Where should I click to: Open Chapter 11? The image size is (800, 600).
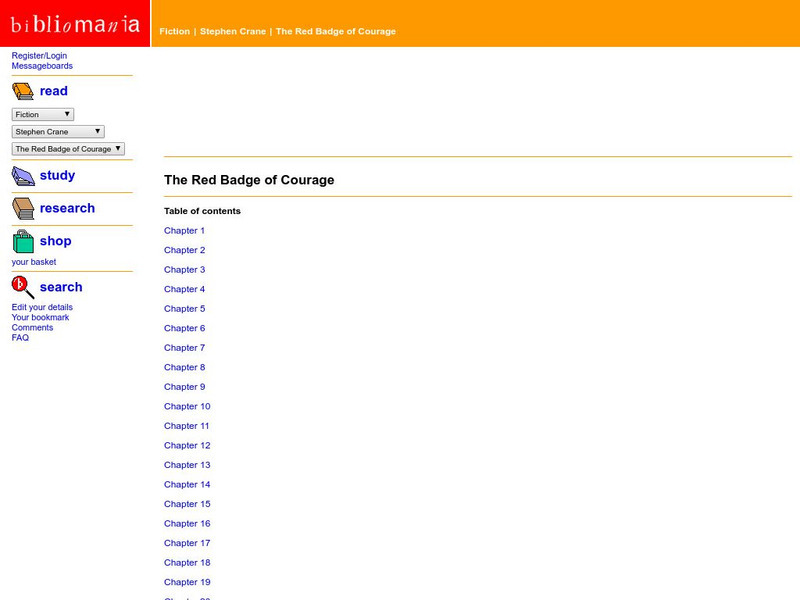186,426
